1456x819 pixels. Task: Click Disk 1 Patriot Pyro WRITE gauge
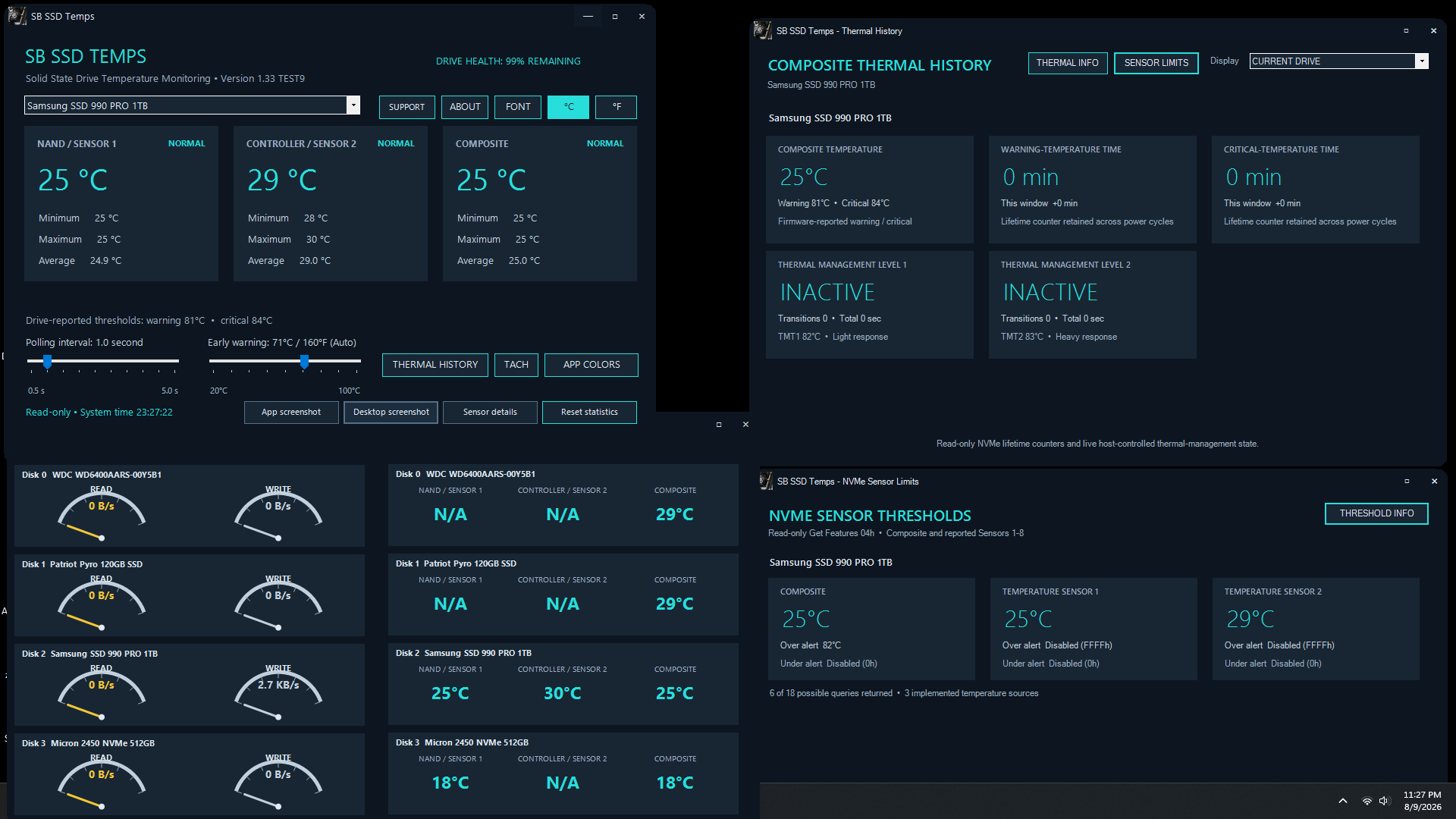coord(278,603)
